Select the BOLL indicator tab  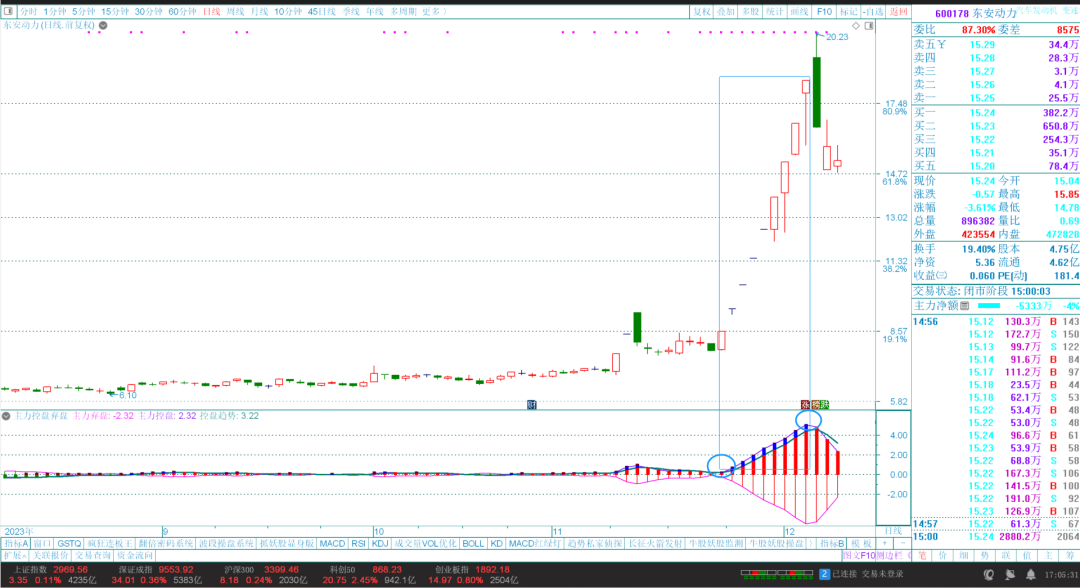[471, 543]
